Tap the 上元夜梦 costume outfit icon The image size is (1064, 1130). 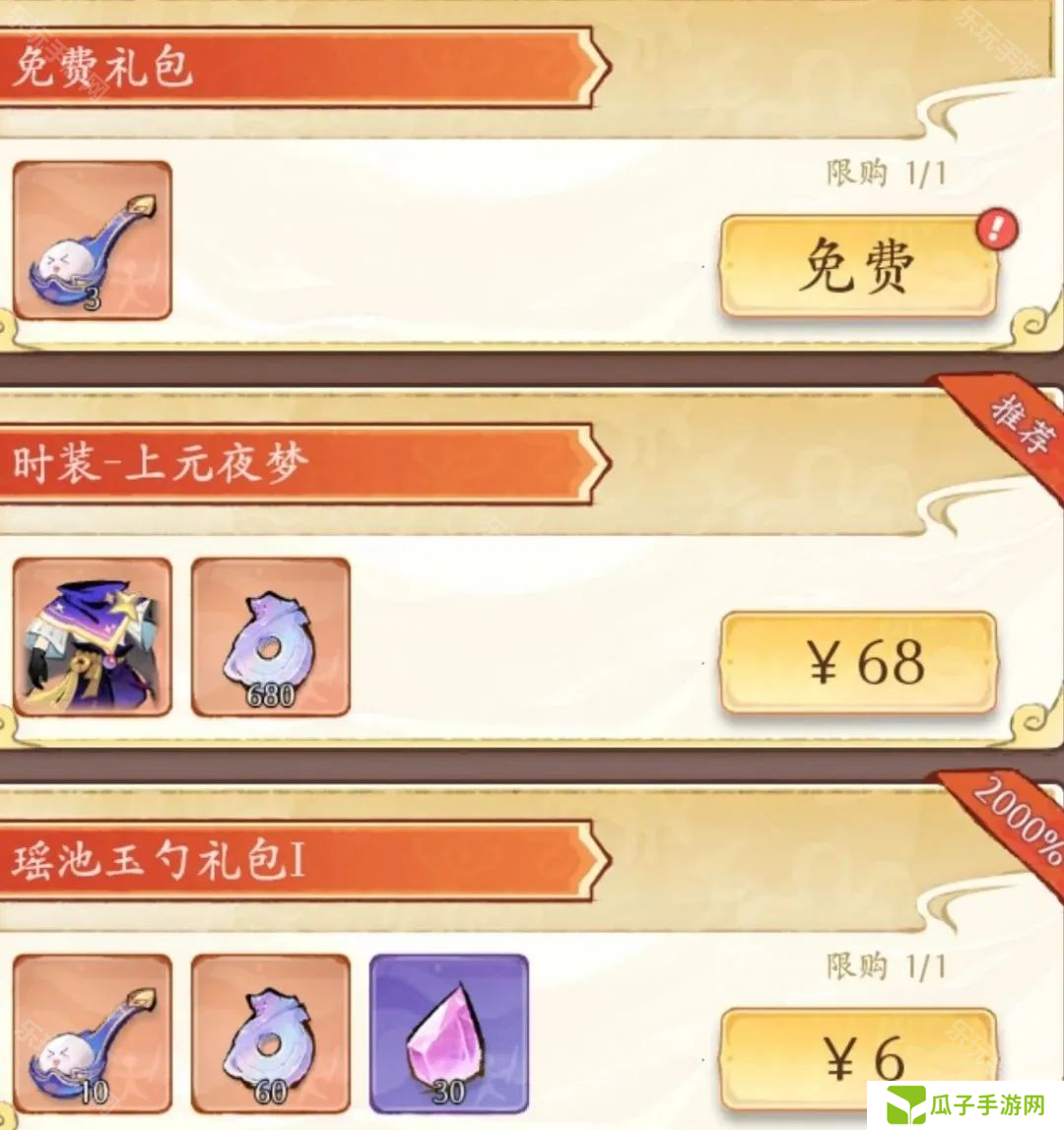[x=93, y=636]
